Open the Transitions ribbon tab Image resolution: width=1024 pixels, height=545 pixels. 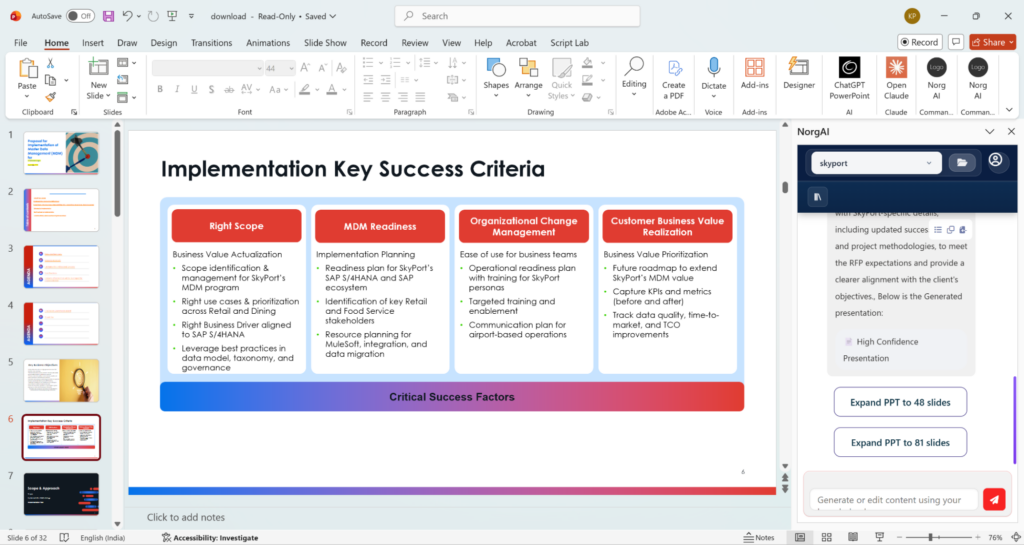click(x=211, y=43)
